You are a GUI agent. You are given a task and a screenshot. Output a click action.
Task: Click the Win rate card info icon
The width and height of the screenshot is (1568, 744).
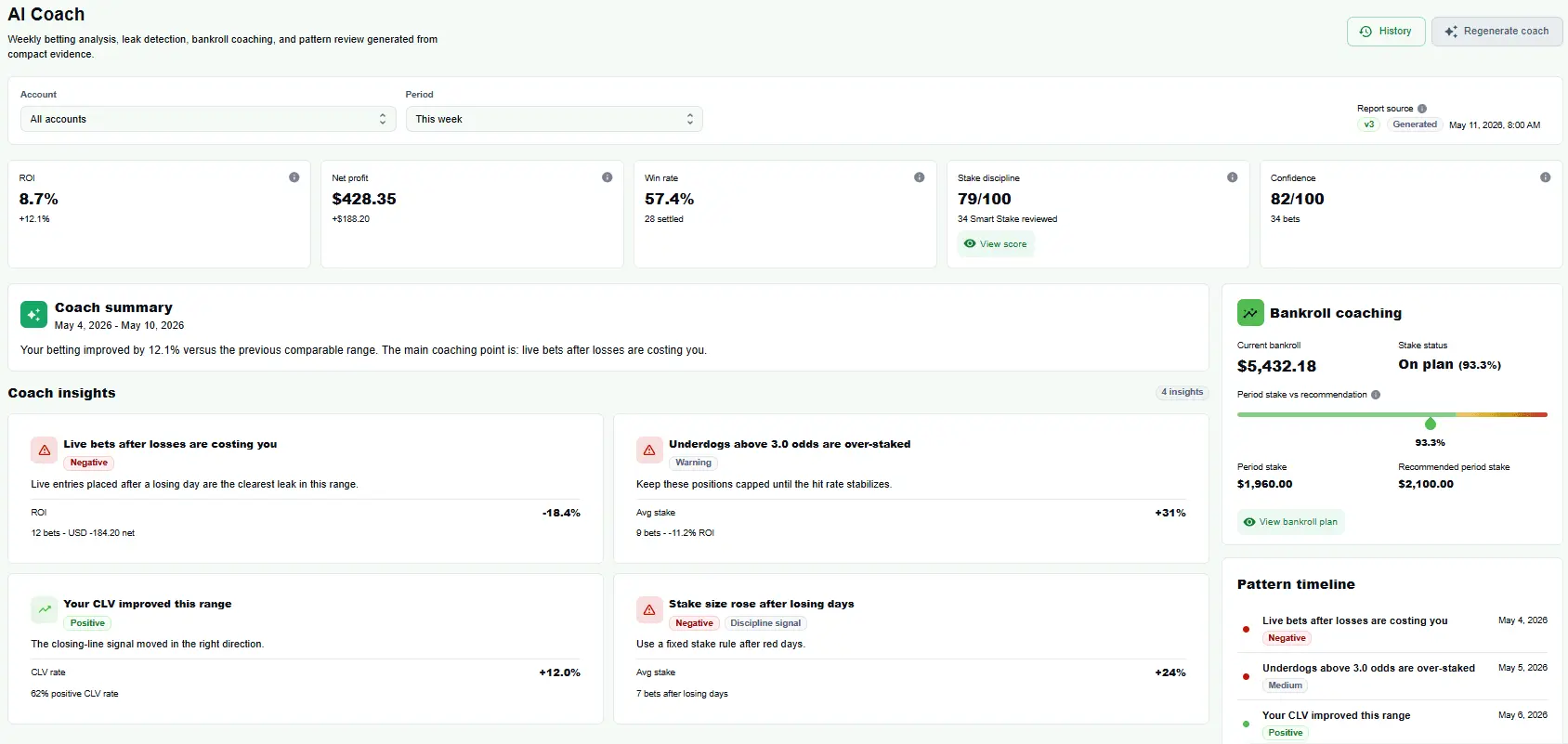pyautogui.click(x=920, y=177)
